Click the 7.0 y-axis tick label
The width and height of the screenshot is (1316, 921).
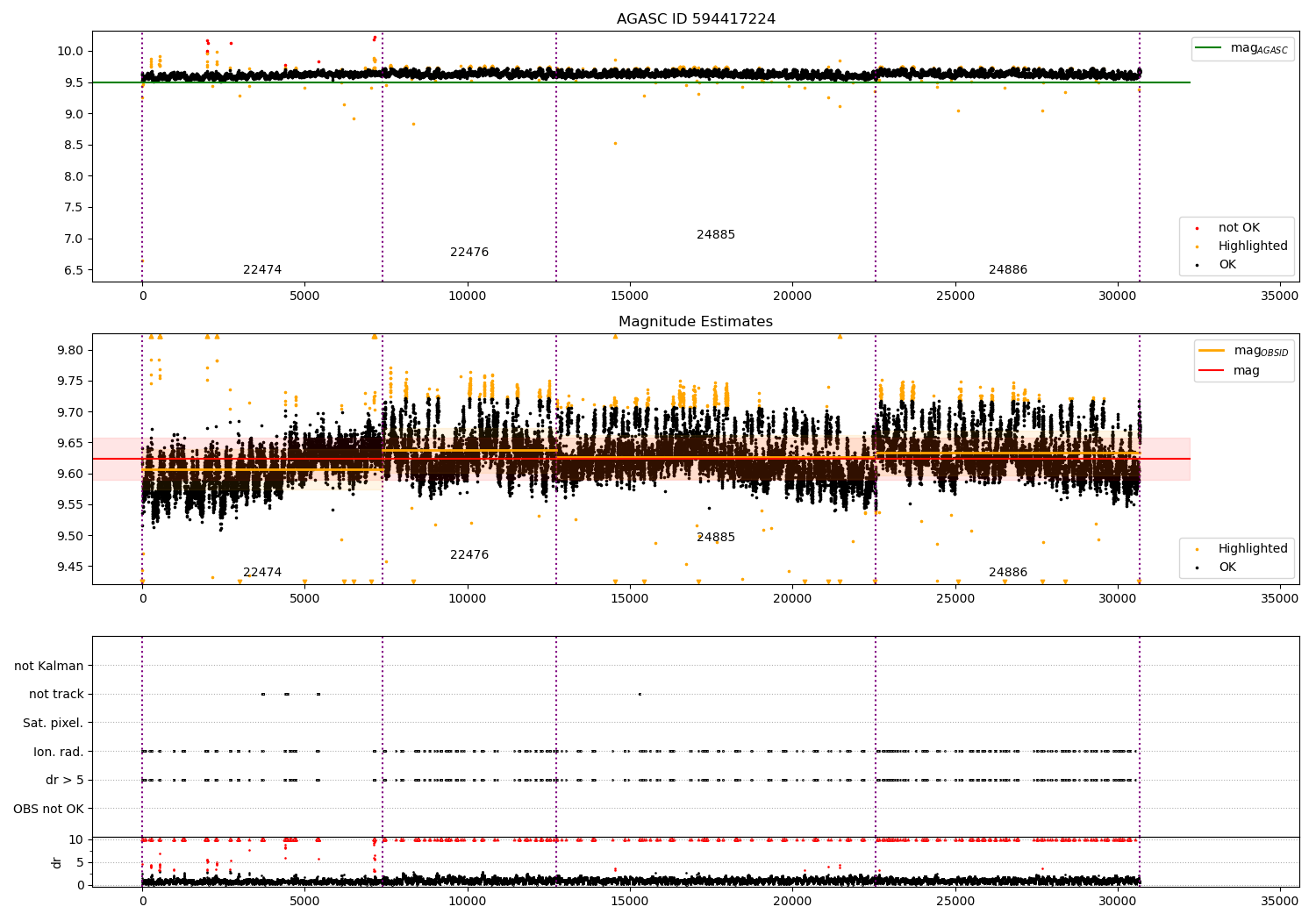pyautogui.click(x=72, y=239)
